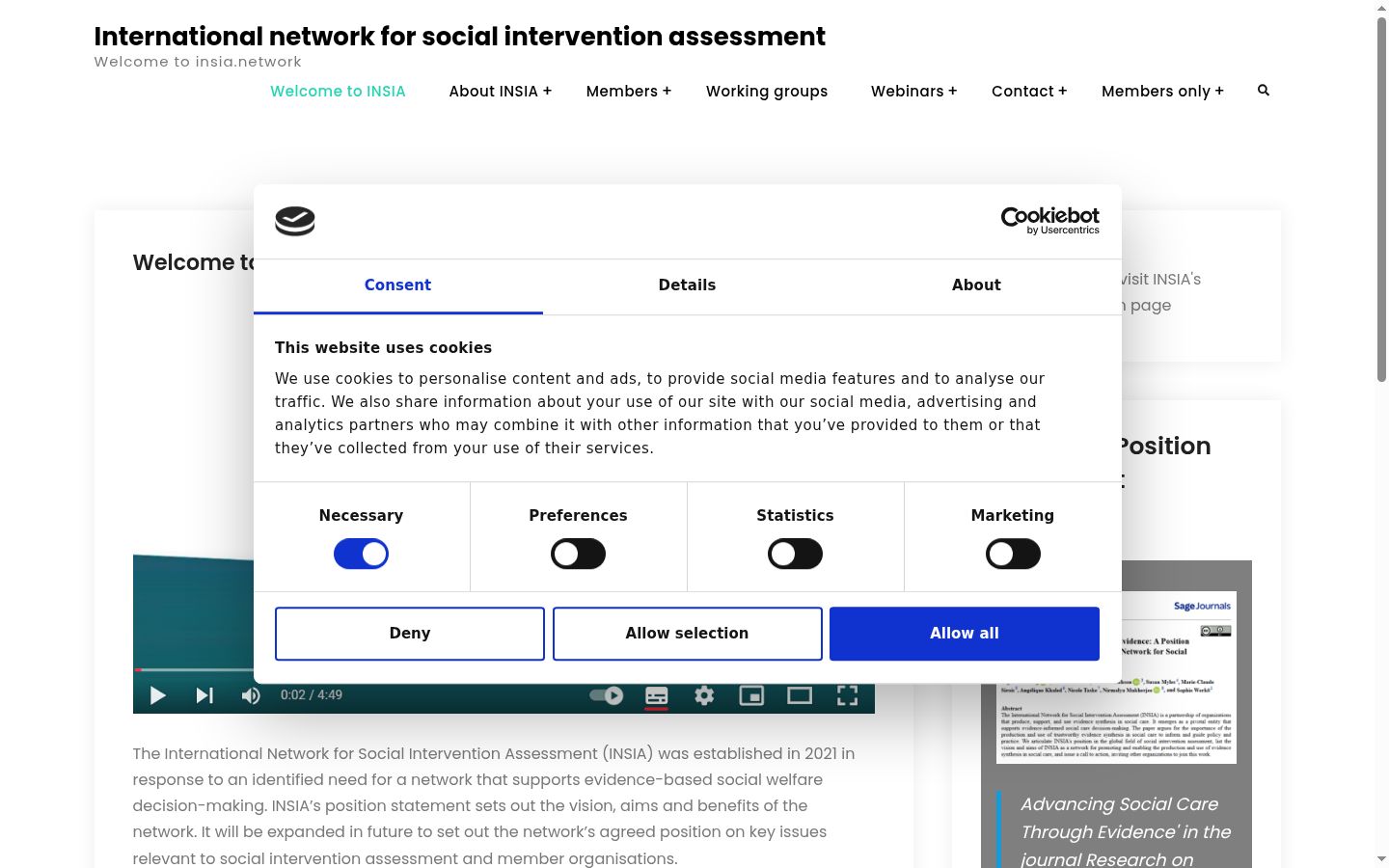The image size is (1389, 868).
Task: Expand the Members only menu
Action: 1162,91
